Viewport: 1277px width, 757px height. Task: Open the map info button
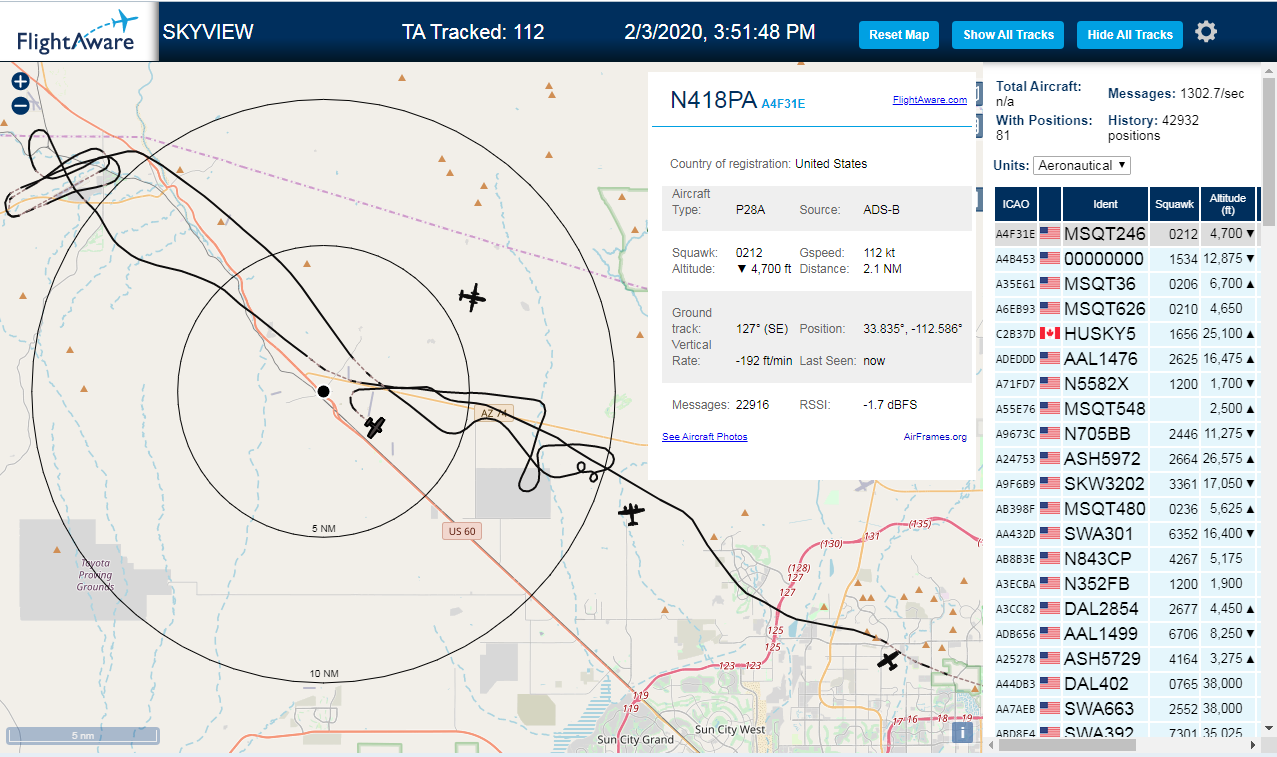962,732
